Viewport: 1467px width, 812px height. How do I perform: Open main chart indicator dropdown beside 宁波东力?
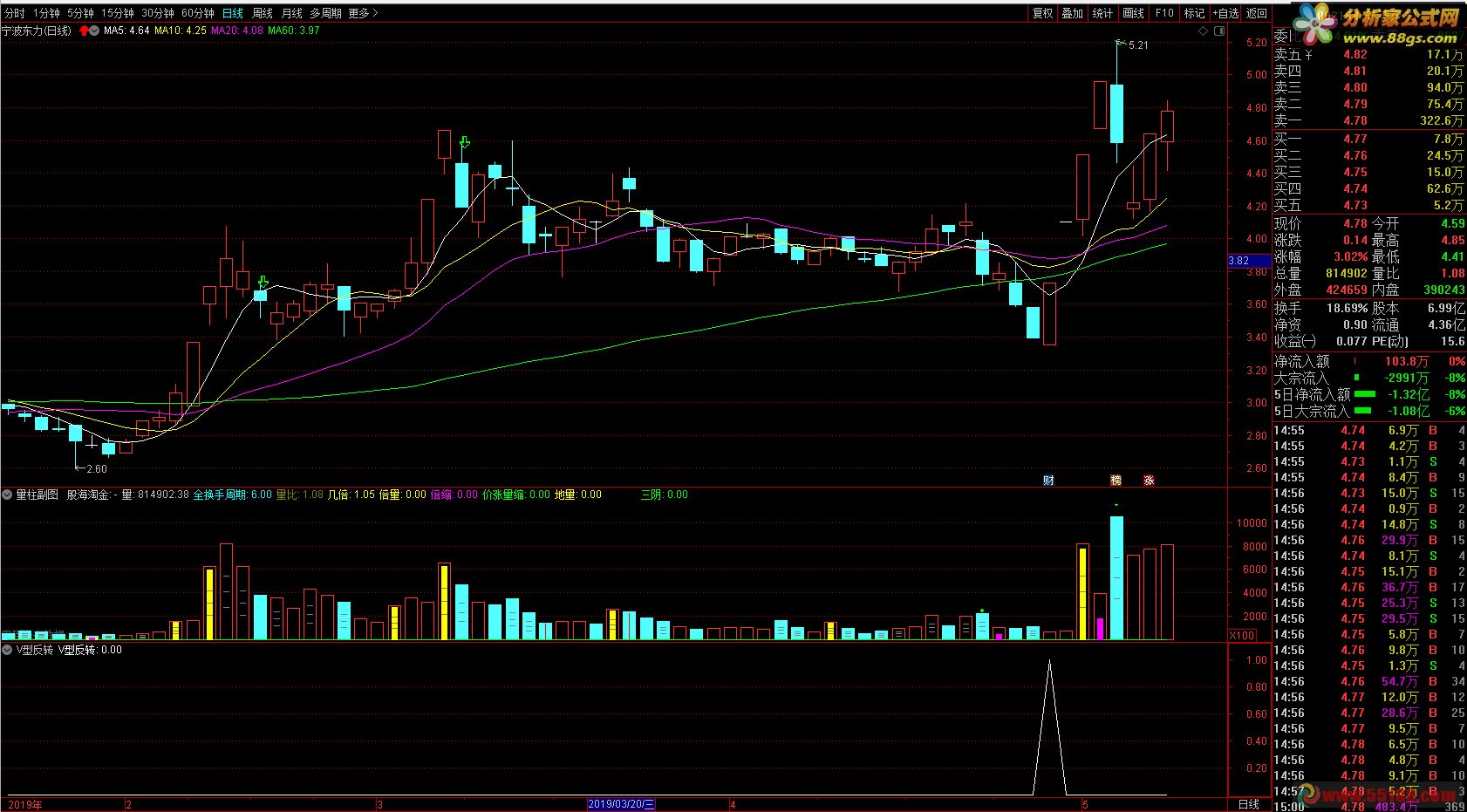coord(95,31)
